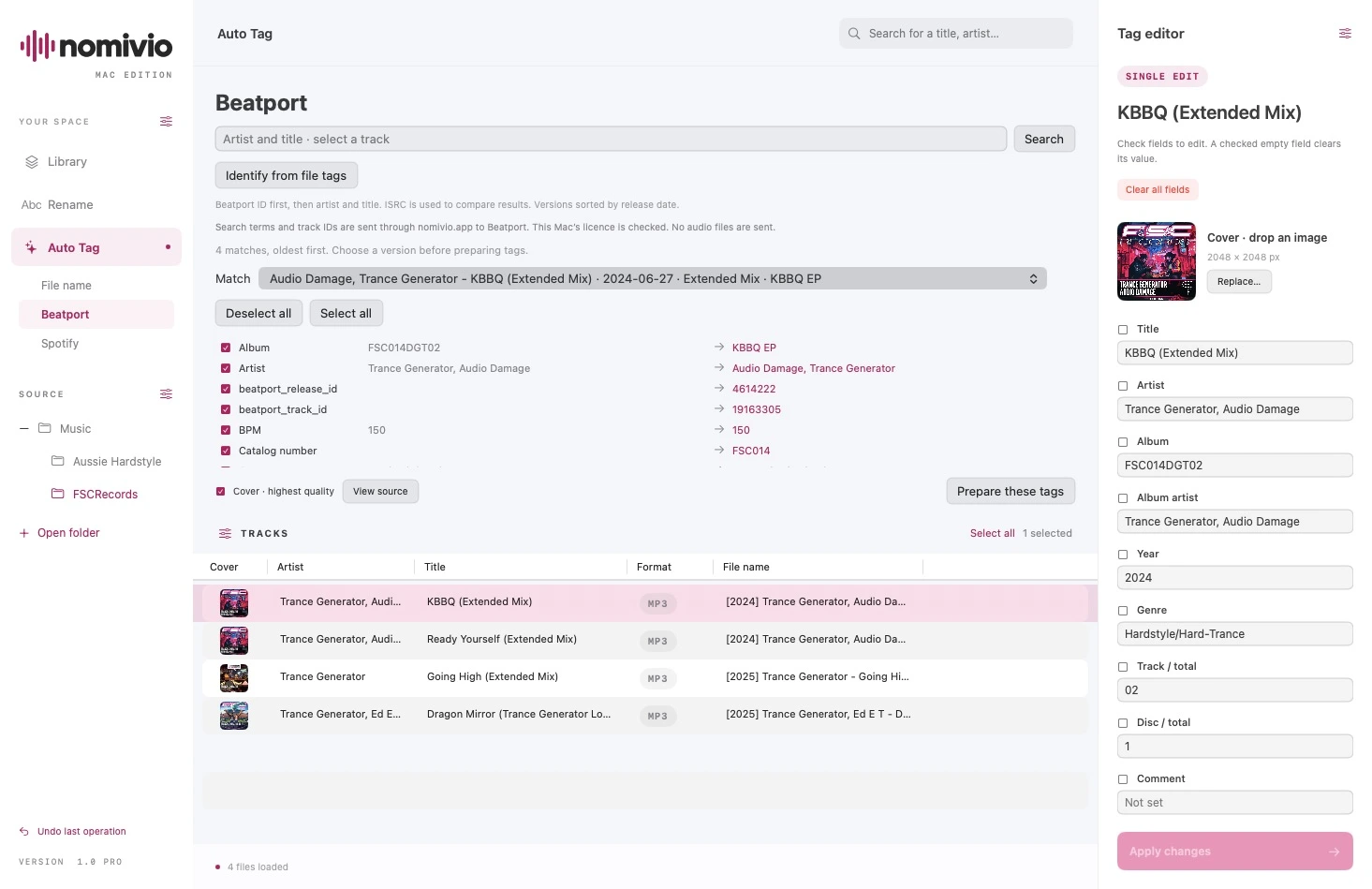Enable the Genre field checkbox
1372x889 pixels.
(1123, 611)
